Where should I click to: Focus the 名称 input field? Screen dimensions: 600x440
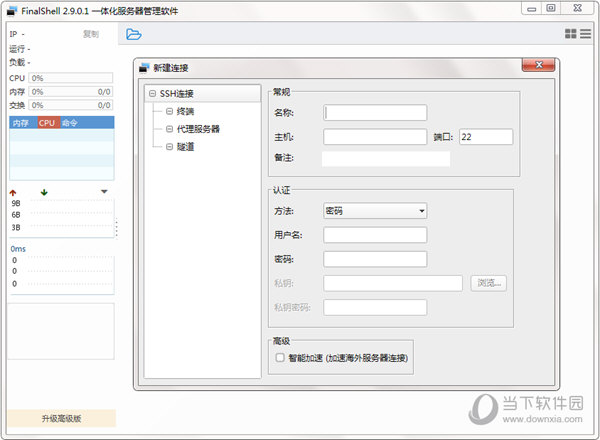tap(375, 113)
